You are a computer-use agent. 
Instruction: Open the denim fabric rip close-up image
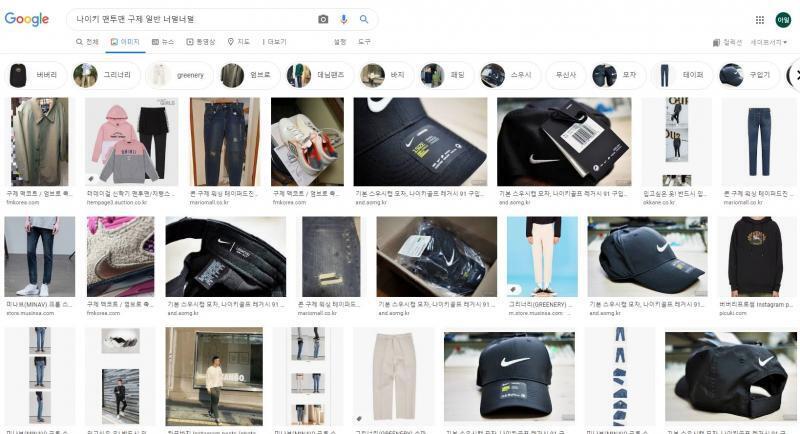click(x=331, y=257)
